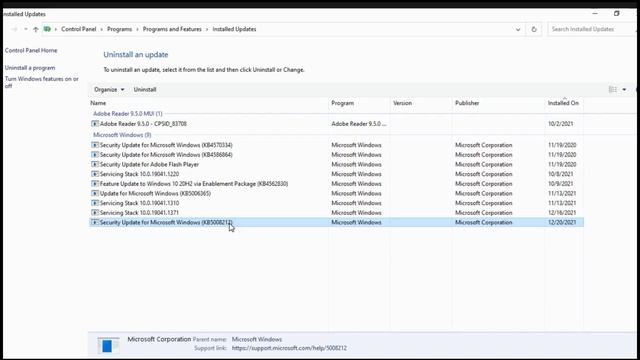
Task: Click the Forward navigation arrow
Action: [x=15, y=29]
